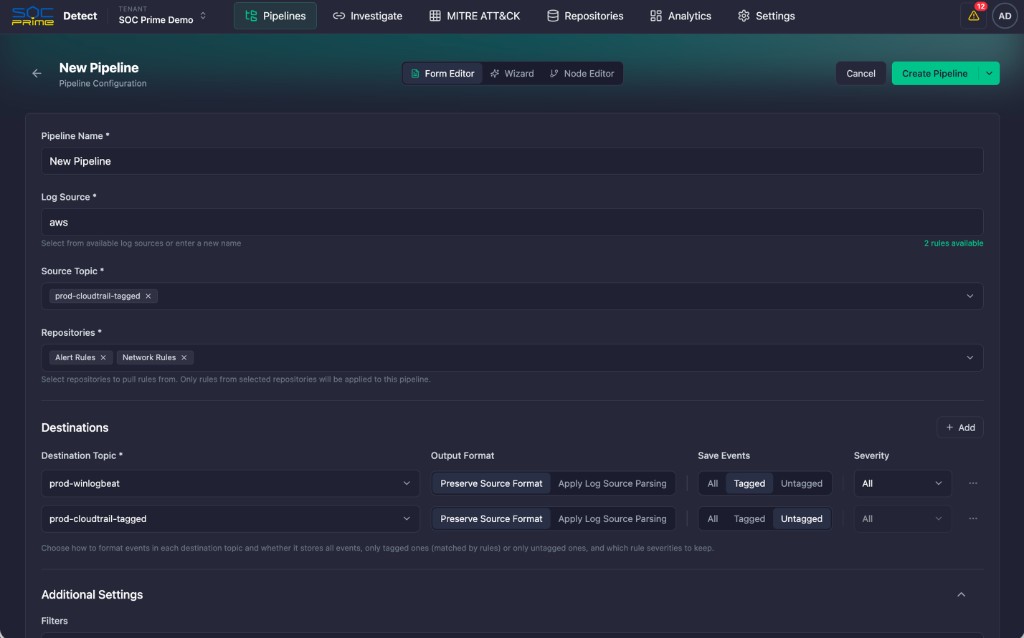This screenshot has width=1024, height=638.
Task: Select Apply Log Source Parsing for prod-winlogbeat
Action: [x=612, y=484]
